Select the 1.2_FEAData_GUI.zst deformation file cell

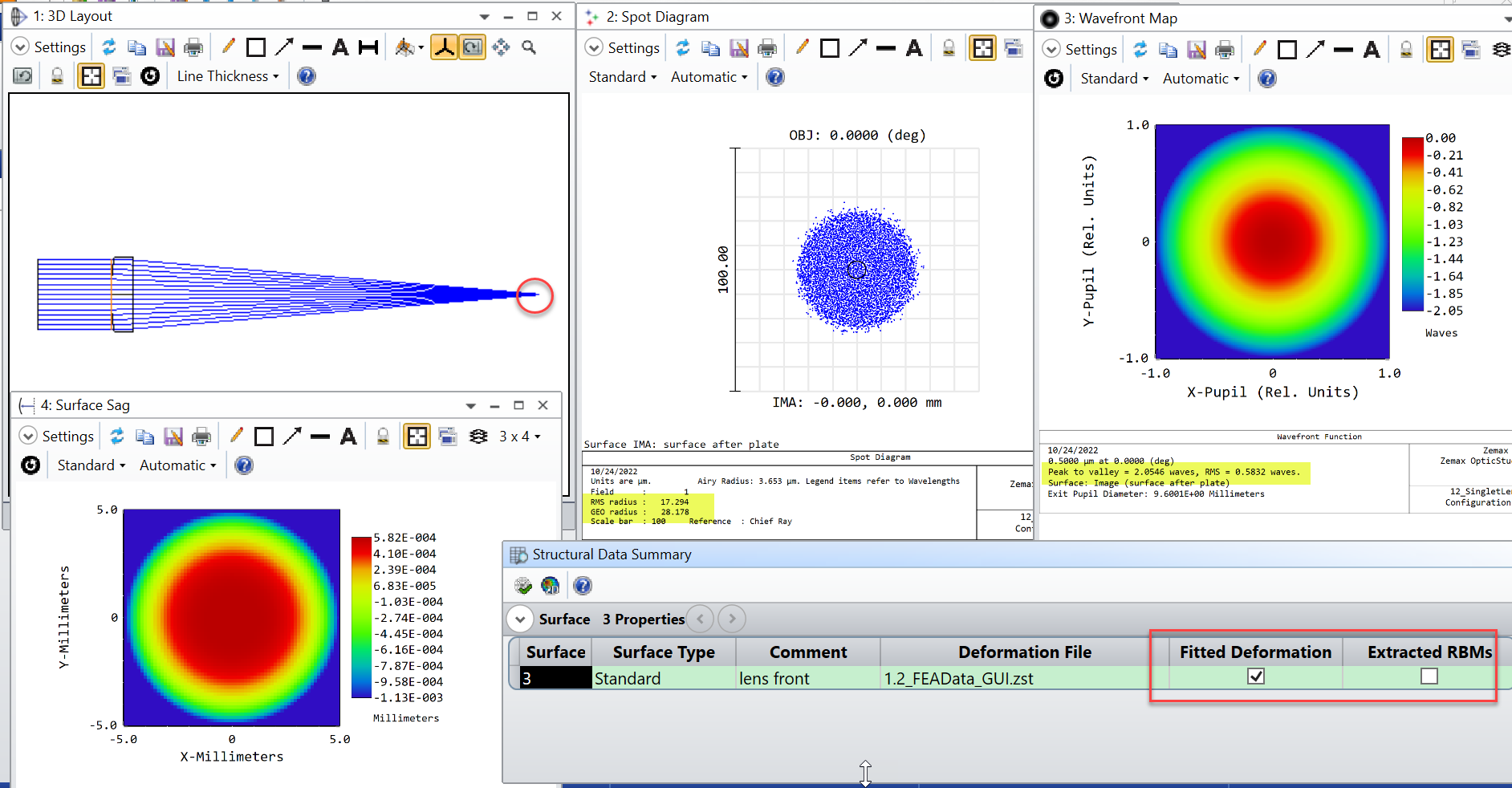pos(1025,678)
